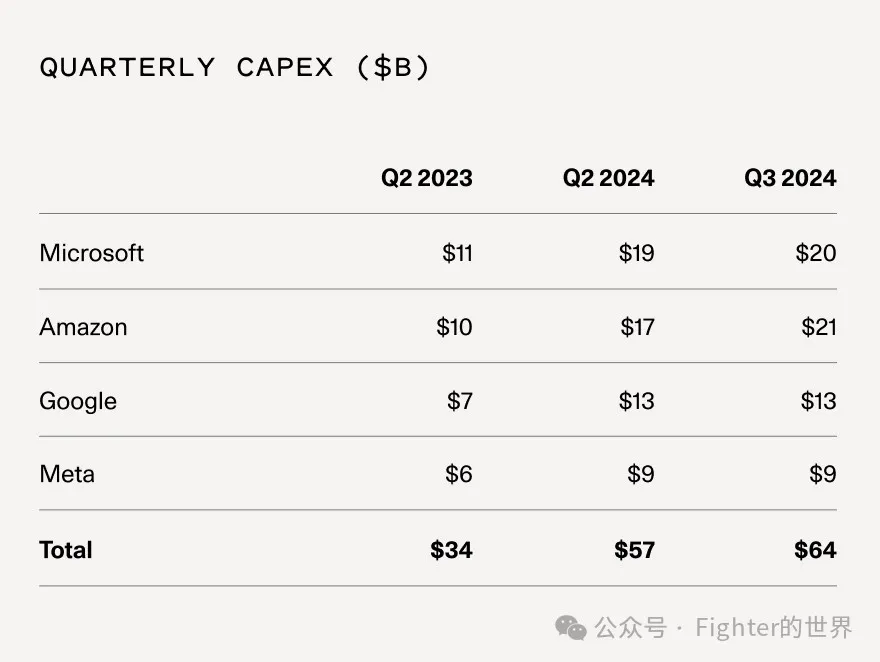Click the Total Q3 2024 value $64
880x662 pixels.
click(815, 550)
